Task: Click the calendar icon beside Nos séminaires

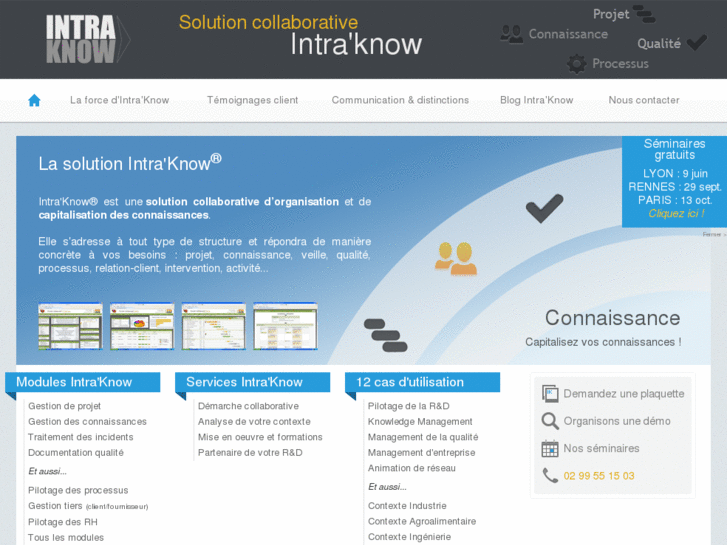Action: coord(550,449)
